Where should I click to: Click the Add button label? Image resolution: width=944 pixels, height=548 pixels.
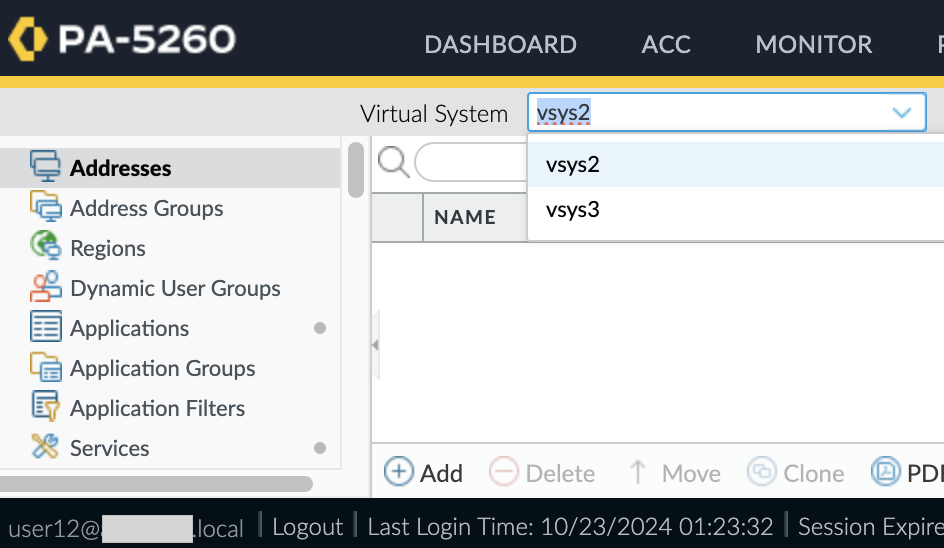441,473
